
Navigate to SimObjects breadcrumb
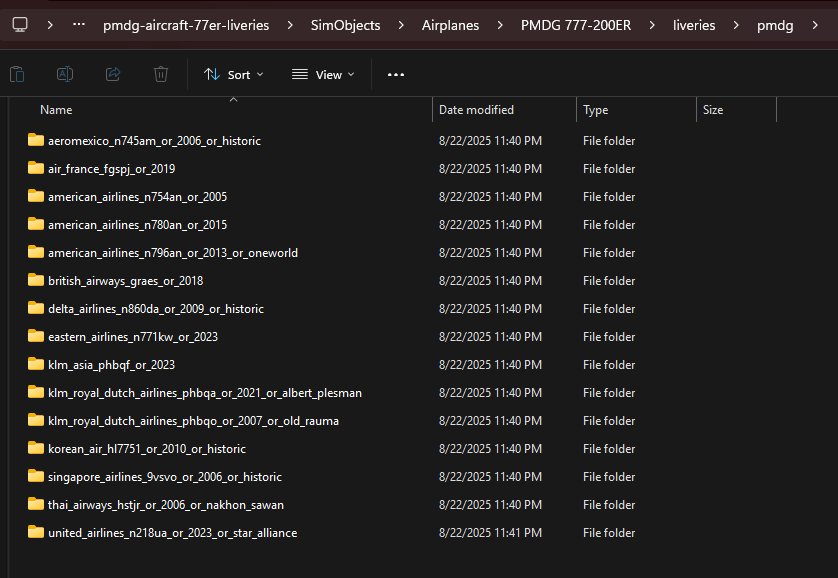point(345,25)
